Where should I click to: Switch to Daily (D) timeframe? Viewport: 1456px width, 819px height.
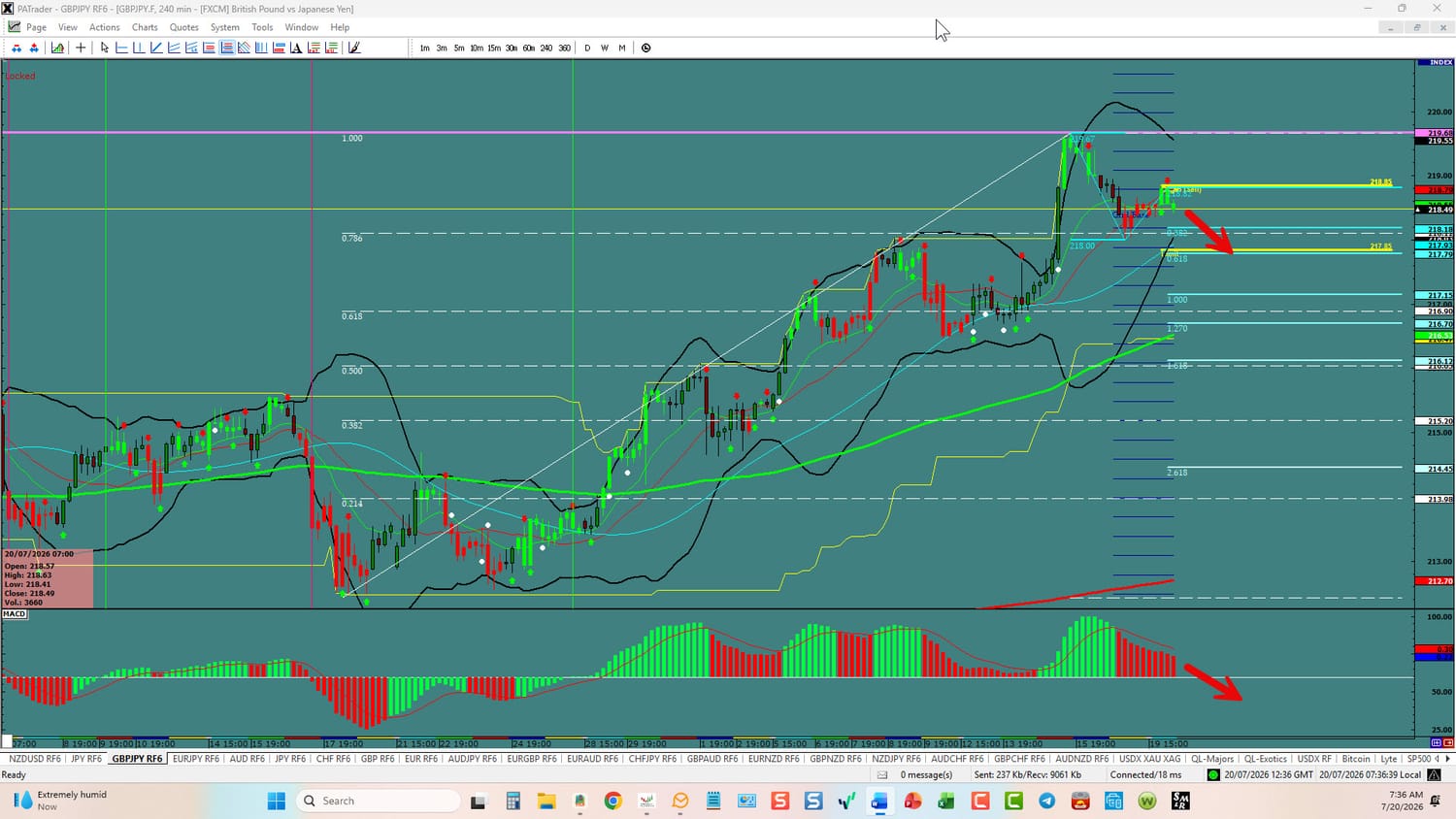click(x=587, y=48)
